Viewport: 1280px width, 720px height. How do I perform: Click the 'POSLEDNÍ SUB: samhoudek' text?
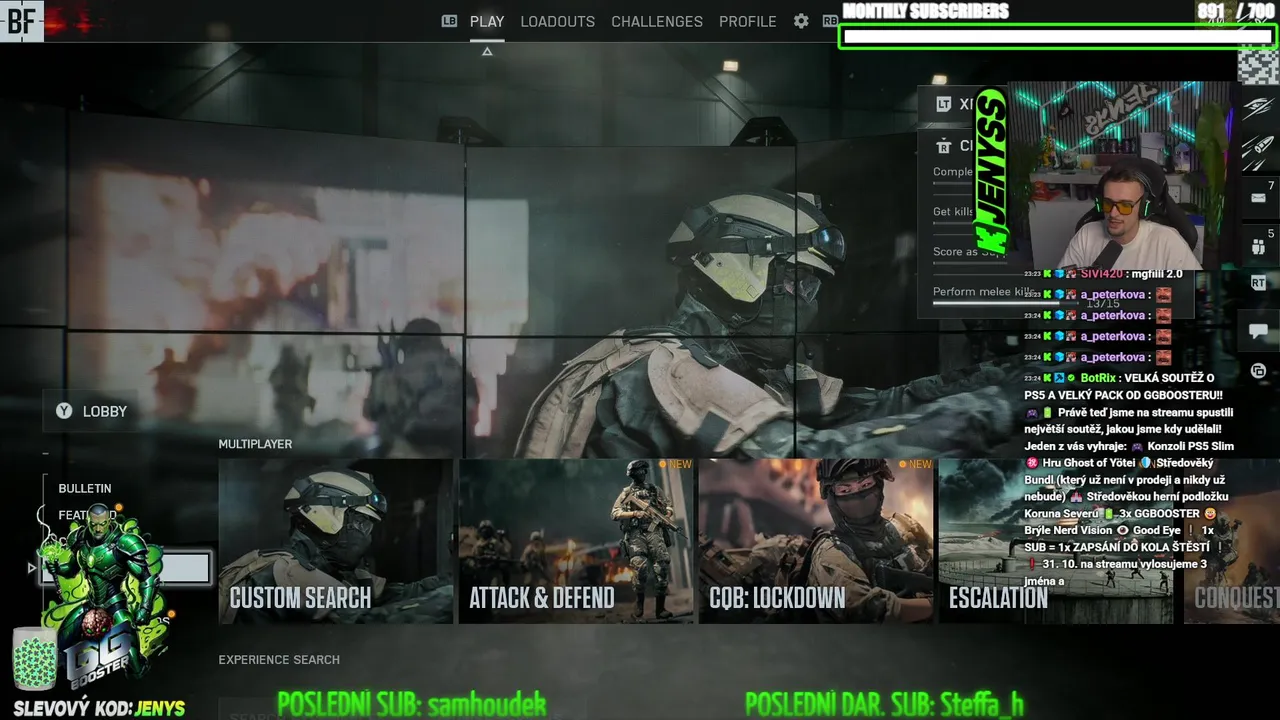click(x=412, y=704)
